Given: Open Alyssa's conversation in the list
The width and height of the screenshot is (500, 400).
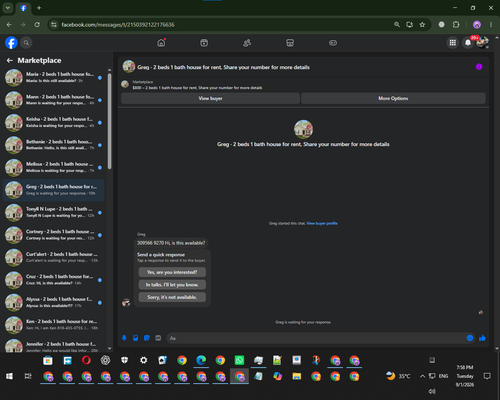Looking at the screenshot, I should coord(53,302).
